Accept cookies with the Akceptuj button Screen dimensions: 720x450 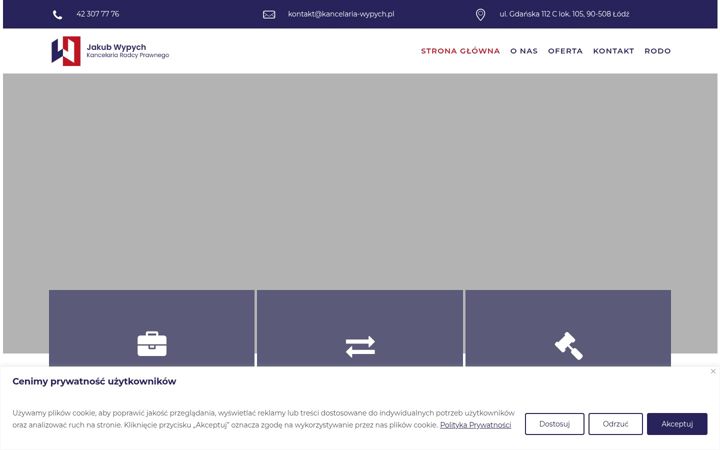click(677, 424)
